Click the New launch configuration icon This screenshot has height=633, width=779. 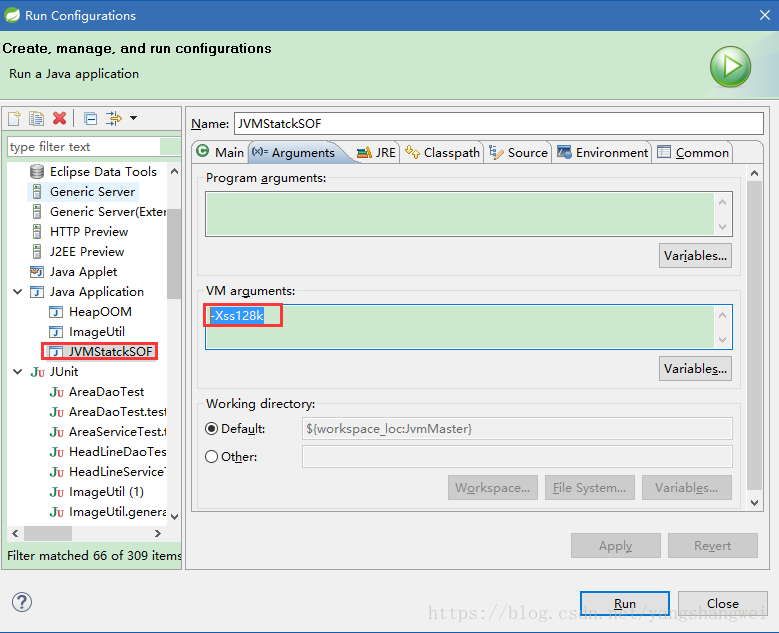coord(15,118)
